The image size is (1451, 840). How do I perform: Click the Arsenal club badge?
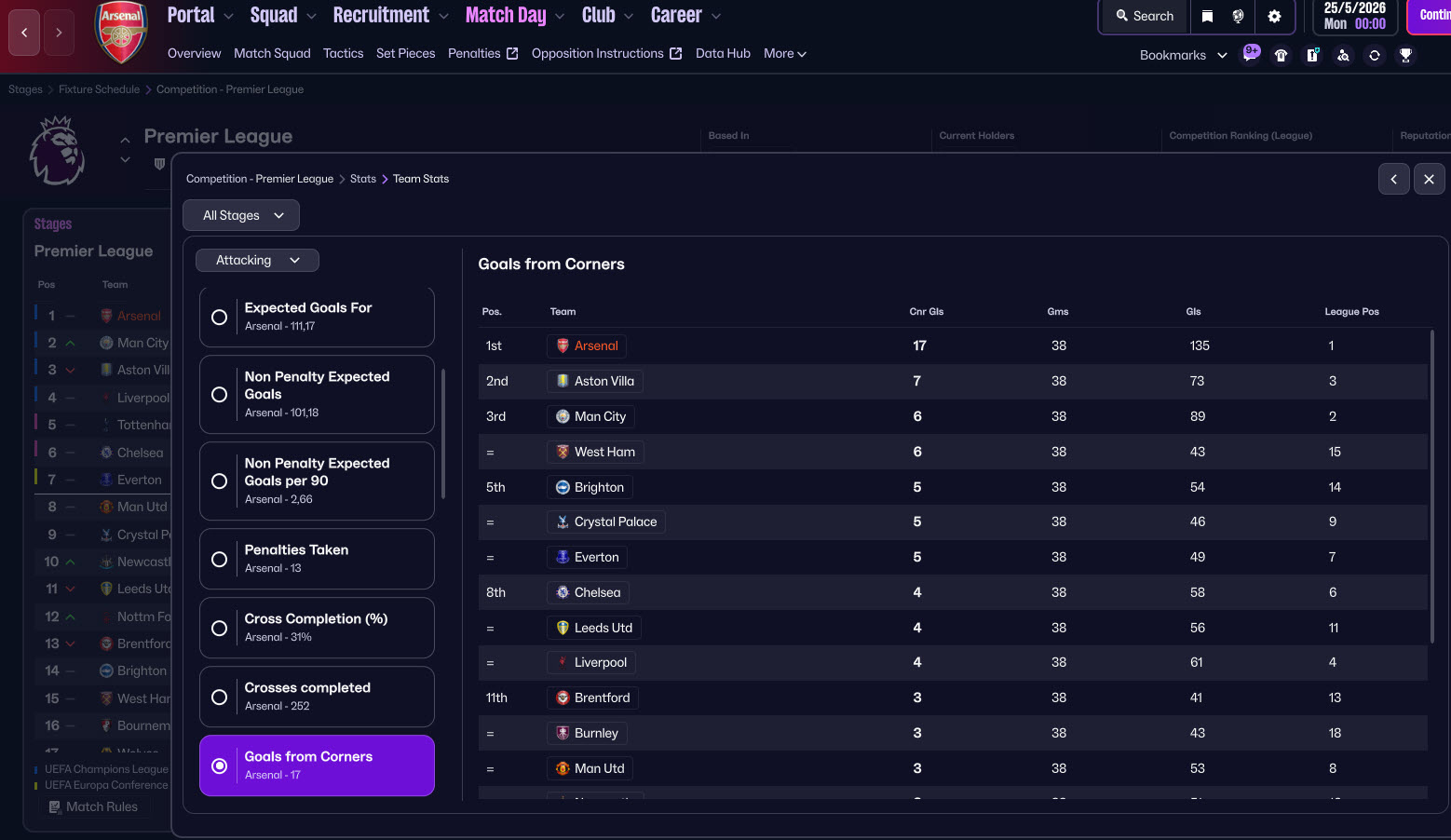pyautogui.click(x=121, y=33)
